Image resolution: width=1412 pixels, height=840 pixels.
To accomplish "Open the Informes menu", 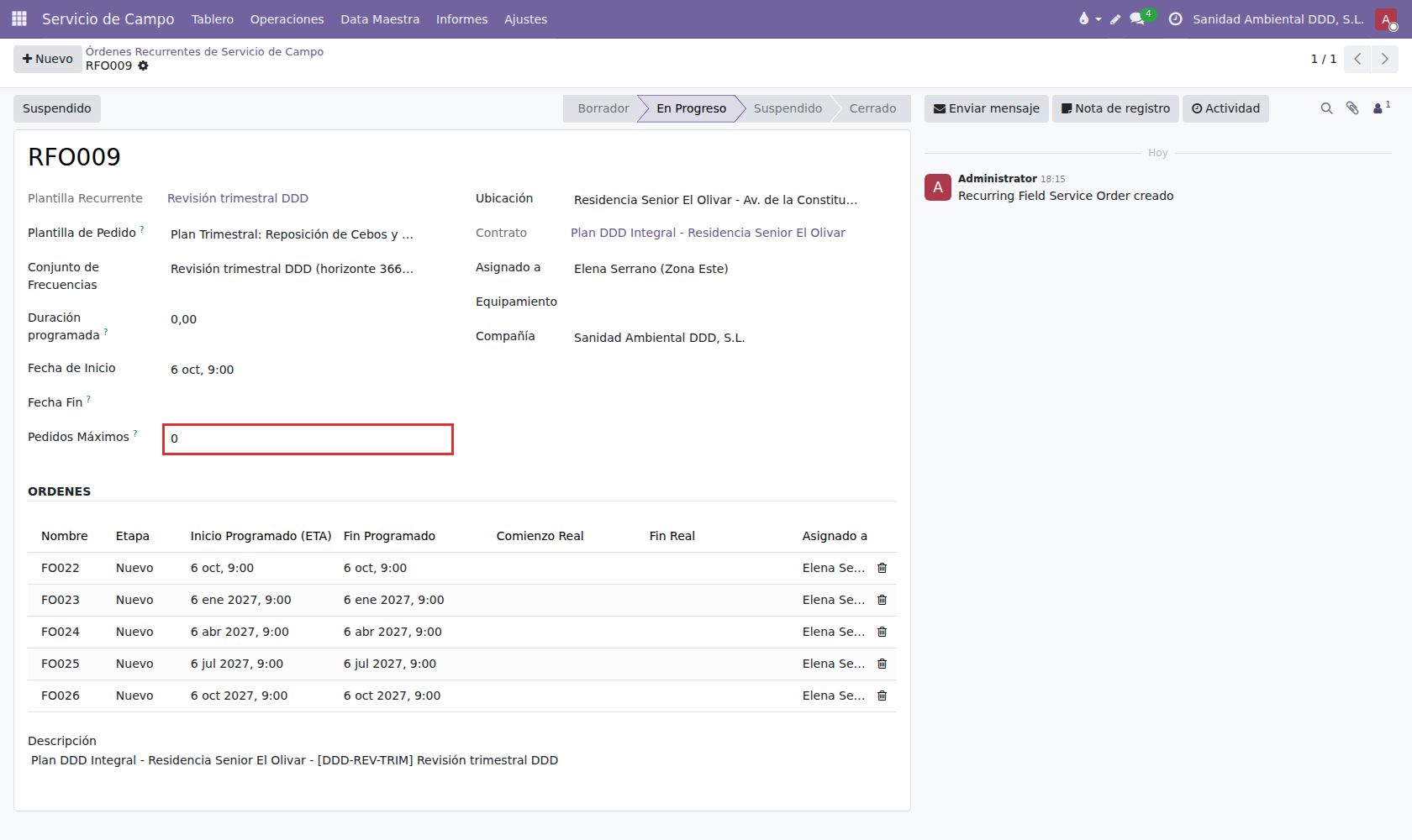I will click(461, 18).
